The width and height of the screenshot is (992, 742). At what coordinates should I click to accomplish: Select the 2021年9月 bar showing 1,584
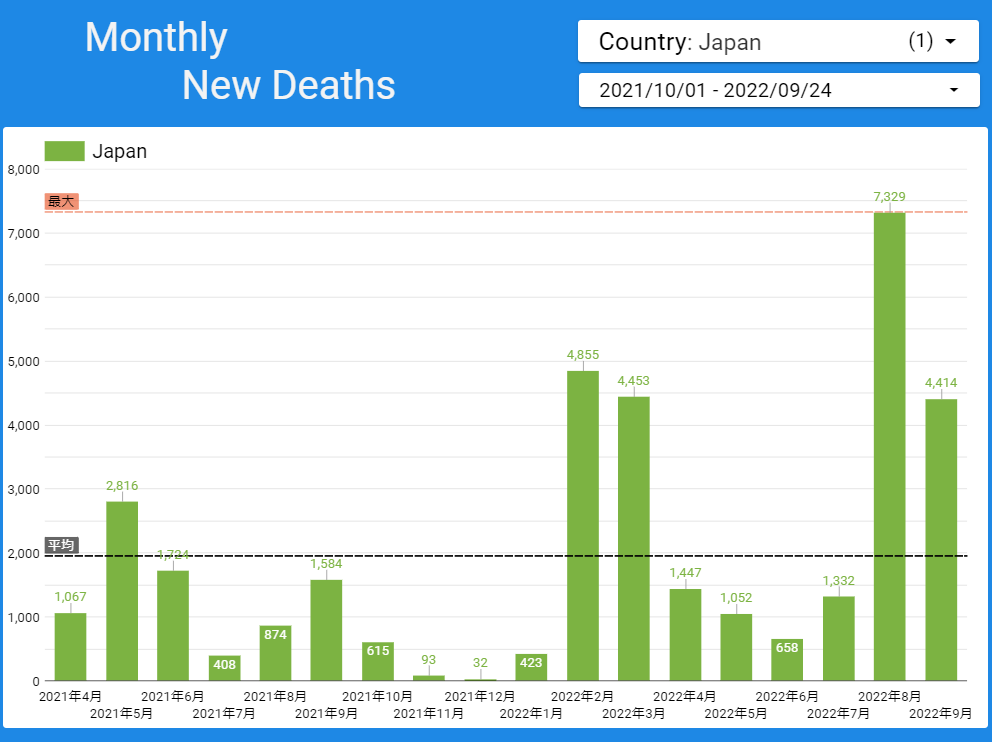tap(326, 630)
